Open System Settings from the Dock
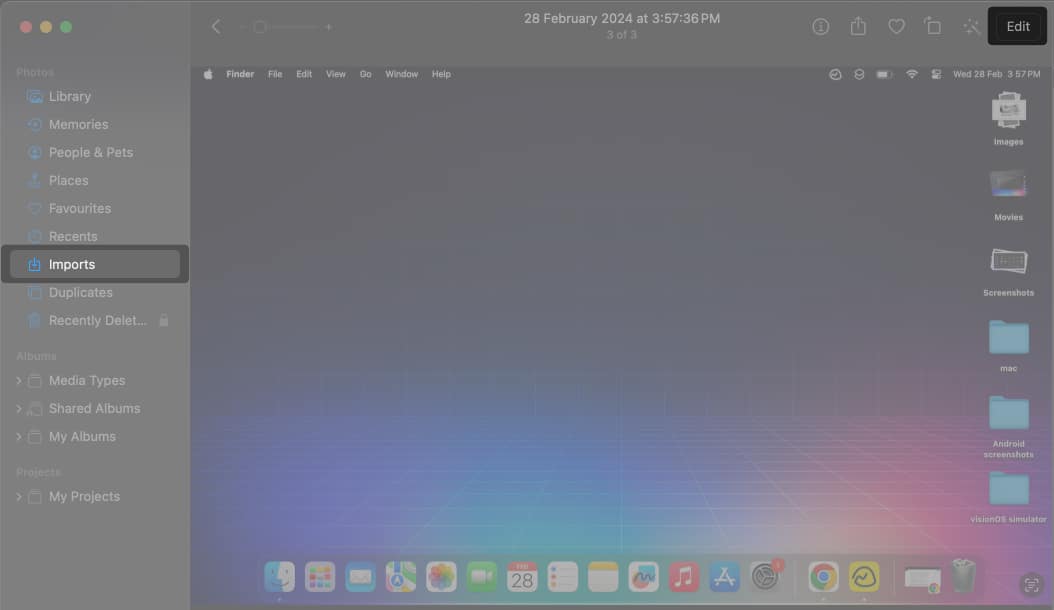 pos(765,577)
